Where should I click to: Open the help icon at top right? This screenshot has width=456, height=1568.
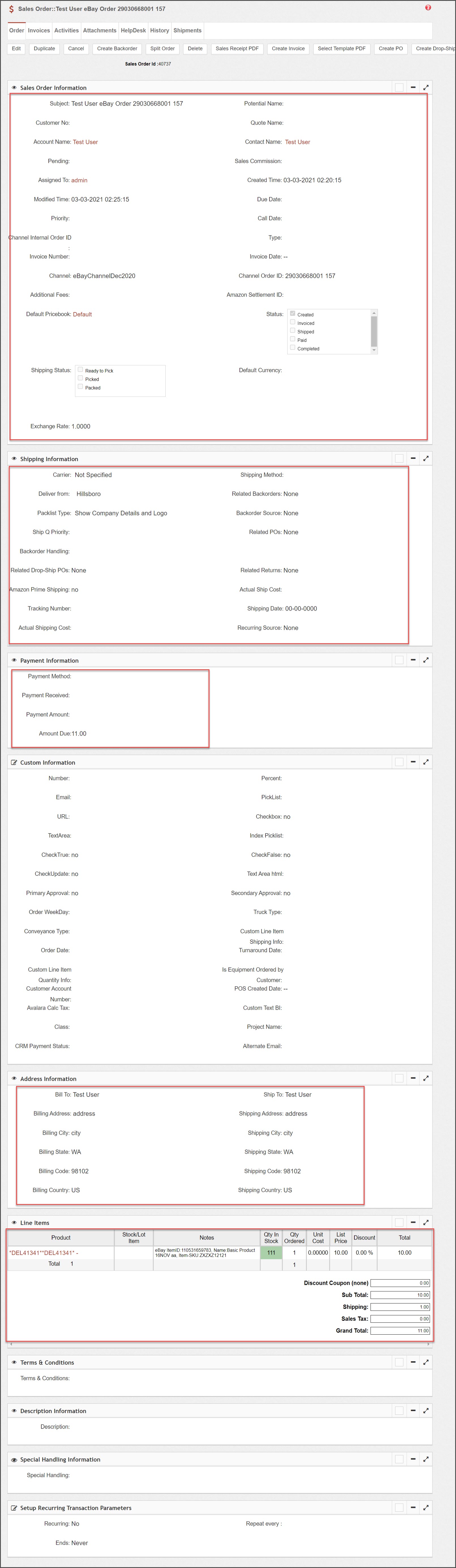click(428, 8)
